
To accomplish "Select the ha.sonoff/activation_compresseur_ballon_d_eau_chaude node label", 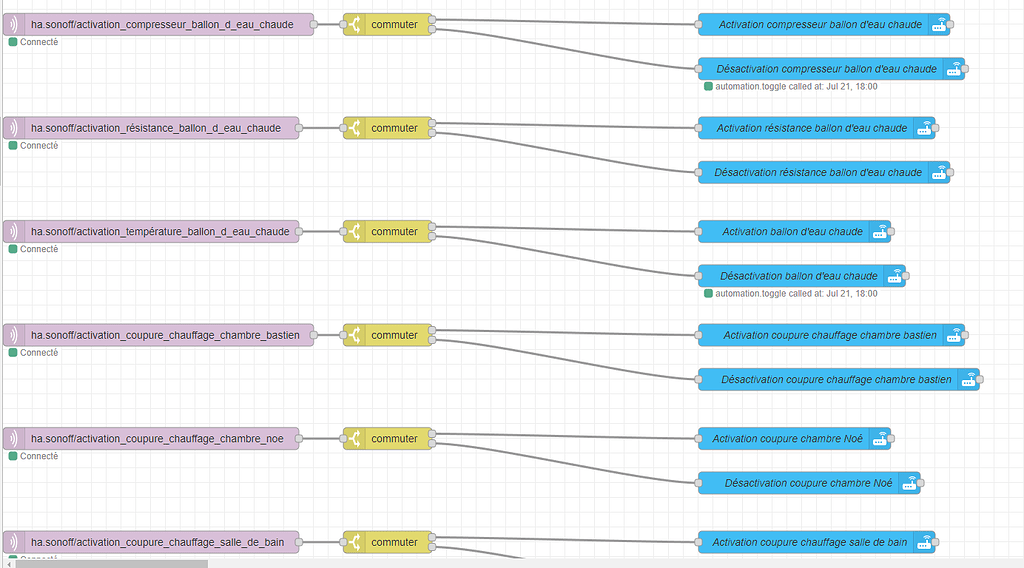I will click(x=162, y=25).
